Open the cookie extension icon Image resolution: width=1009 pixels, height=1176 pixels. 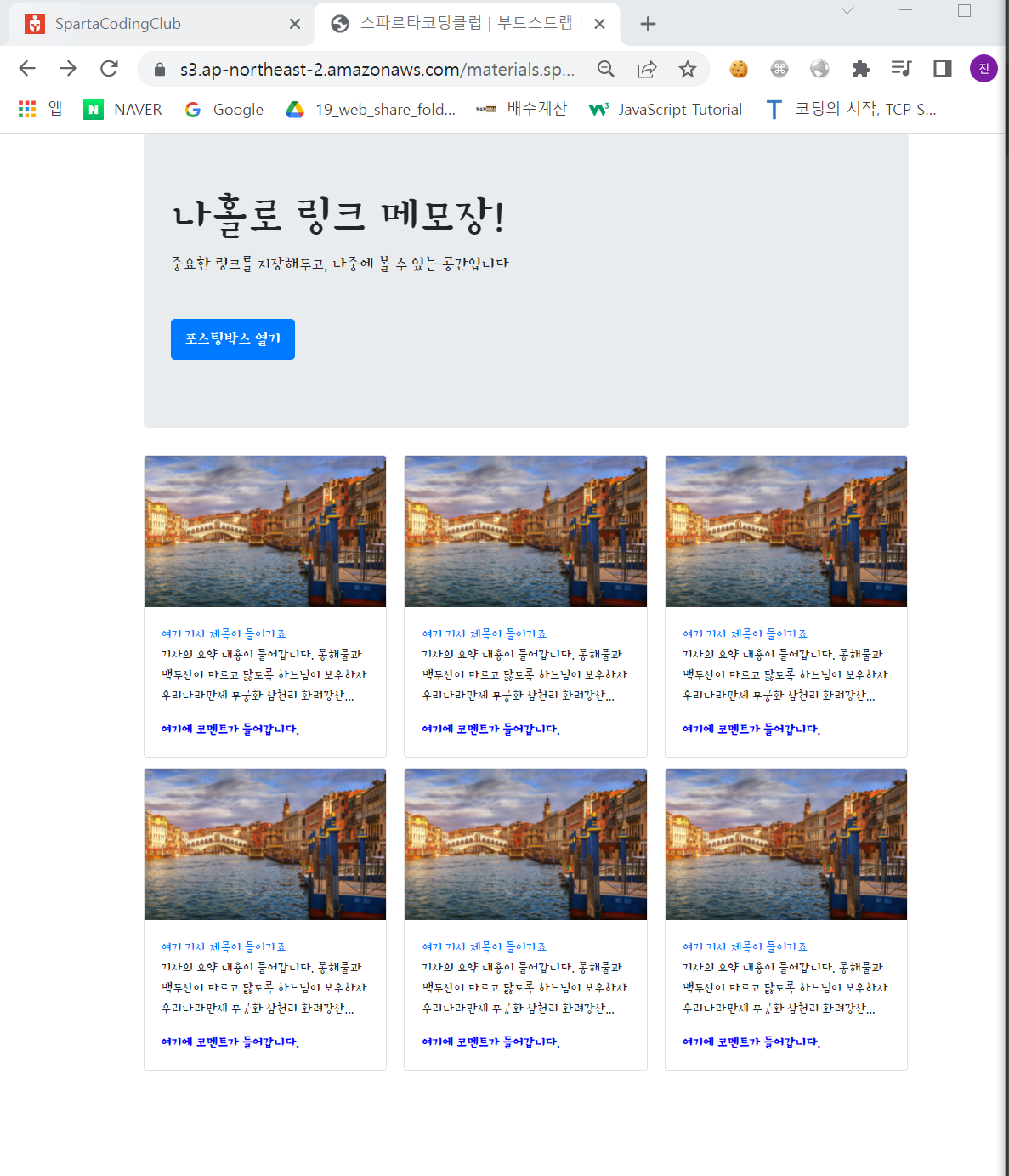pyautogui.click(x=739, y=69)
